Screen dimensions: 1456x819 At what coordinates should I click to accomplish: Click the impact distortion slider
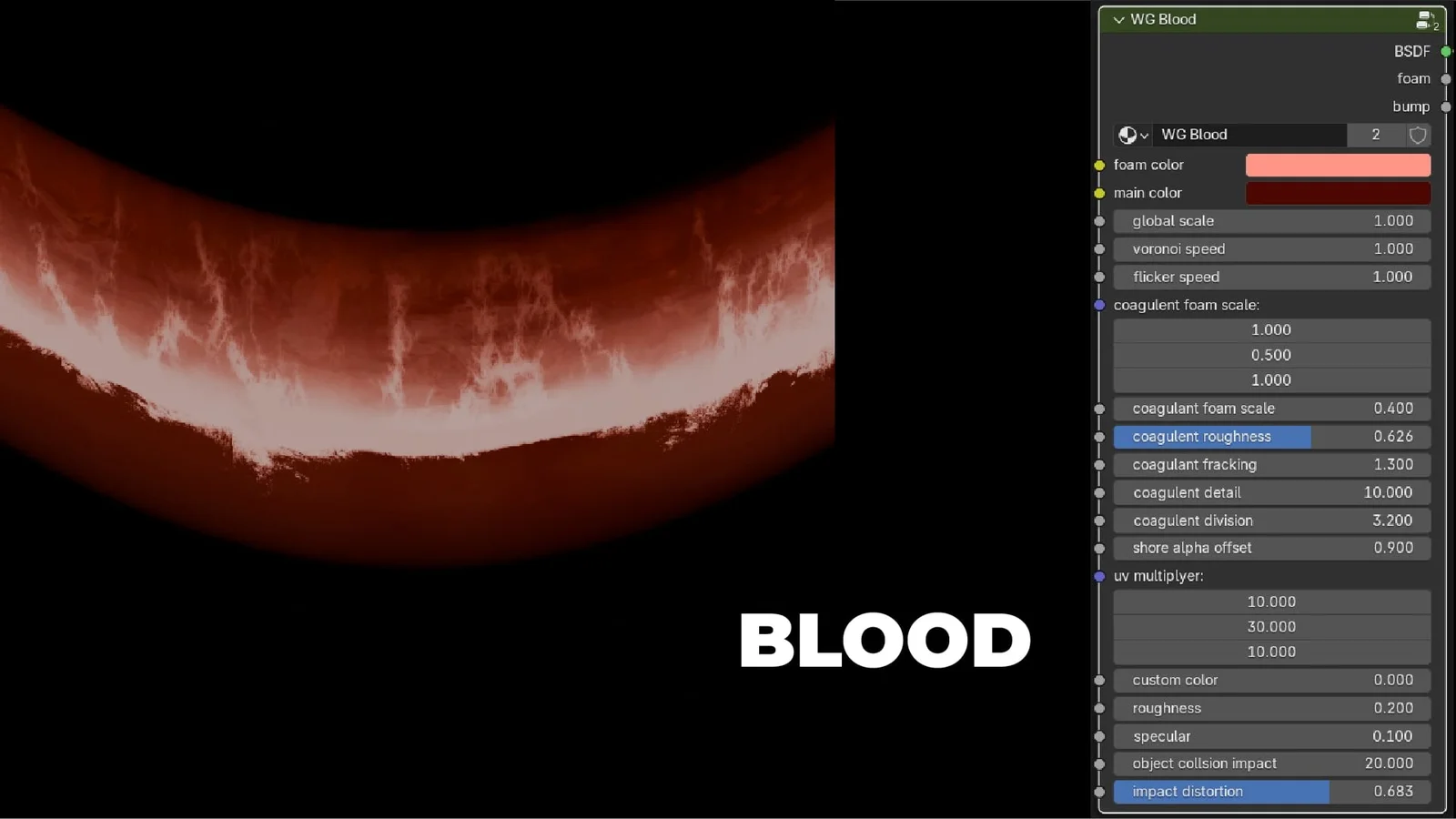pyautogui.click(x=1271, y=791)
